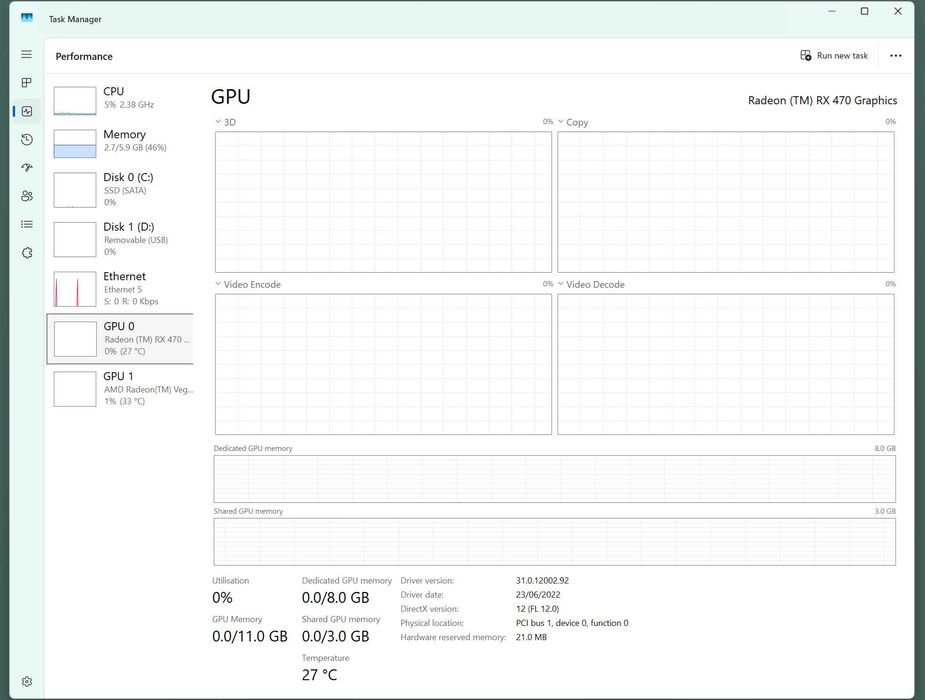Select the CPU performance item

click(x=120, y=100)
